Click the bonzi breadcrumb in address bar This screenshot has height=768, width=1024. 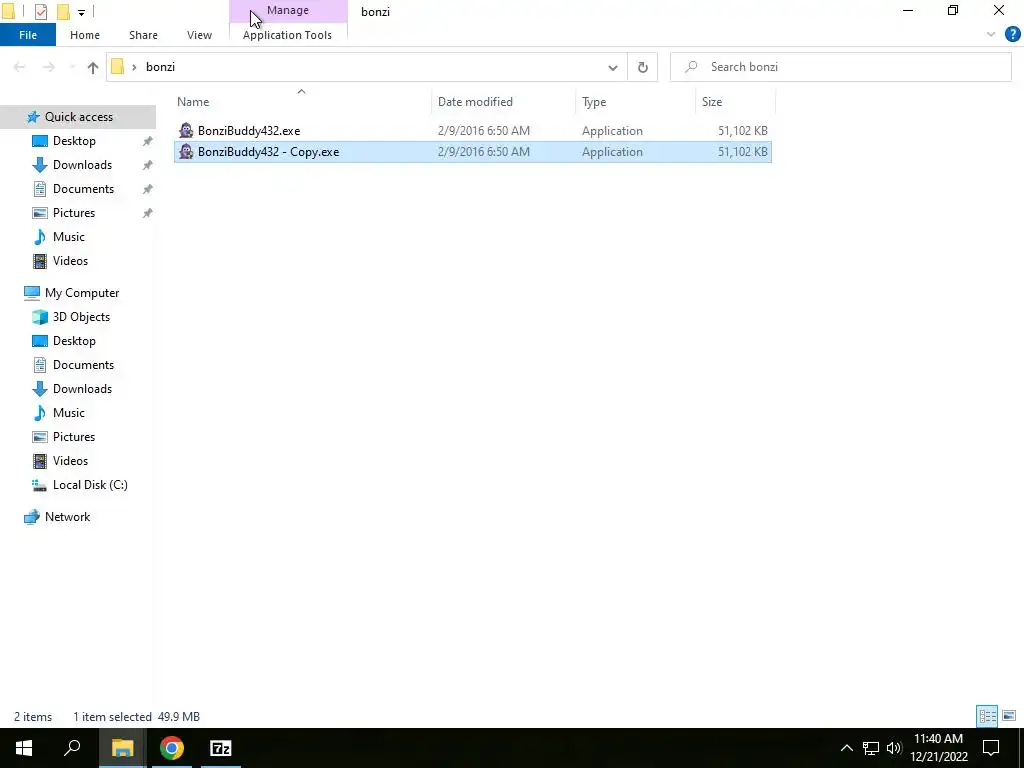(160, 67)
